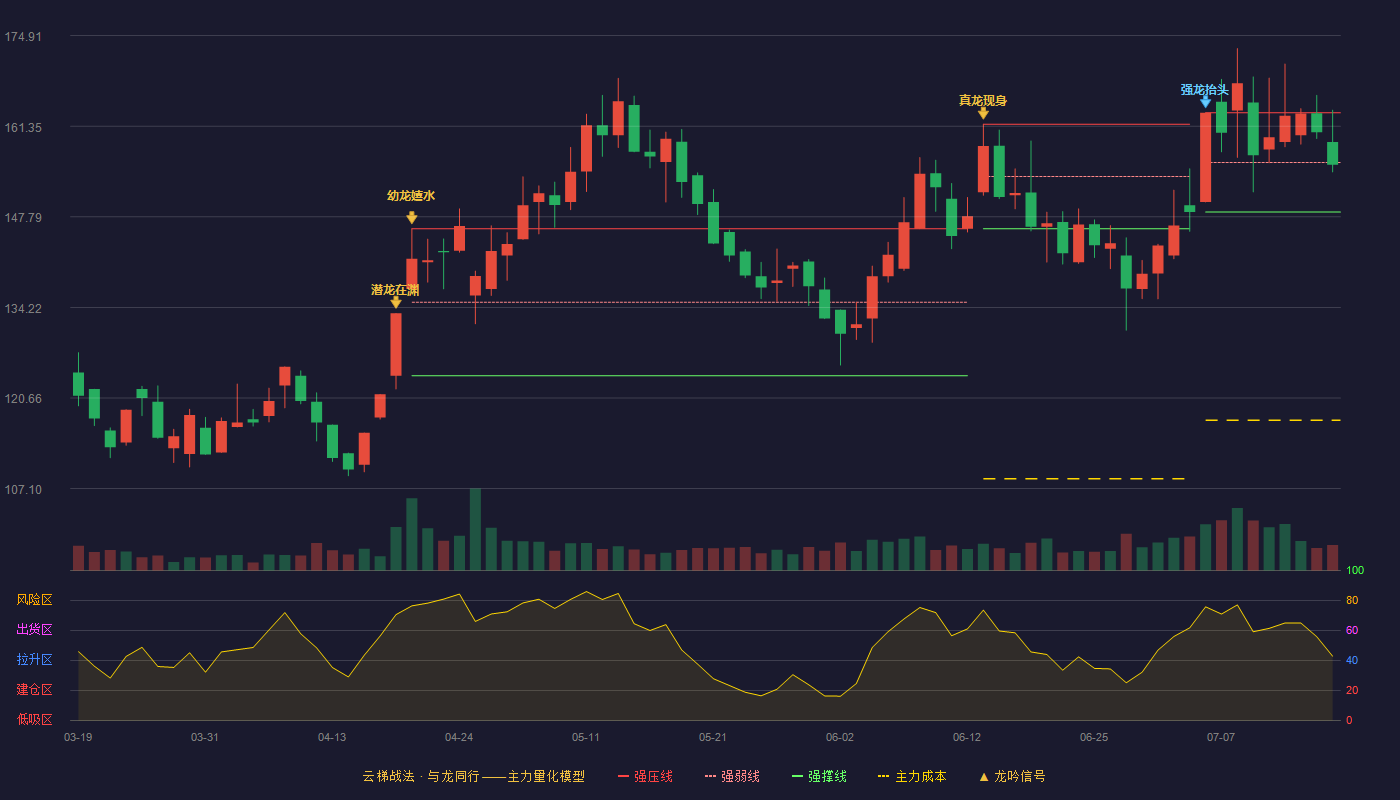The image size is (1400, 800).
Task: Select the 拉升区 zone label
Action: [34, 660]
